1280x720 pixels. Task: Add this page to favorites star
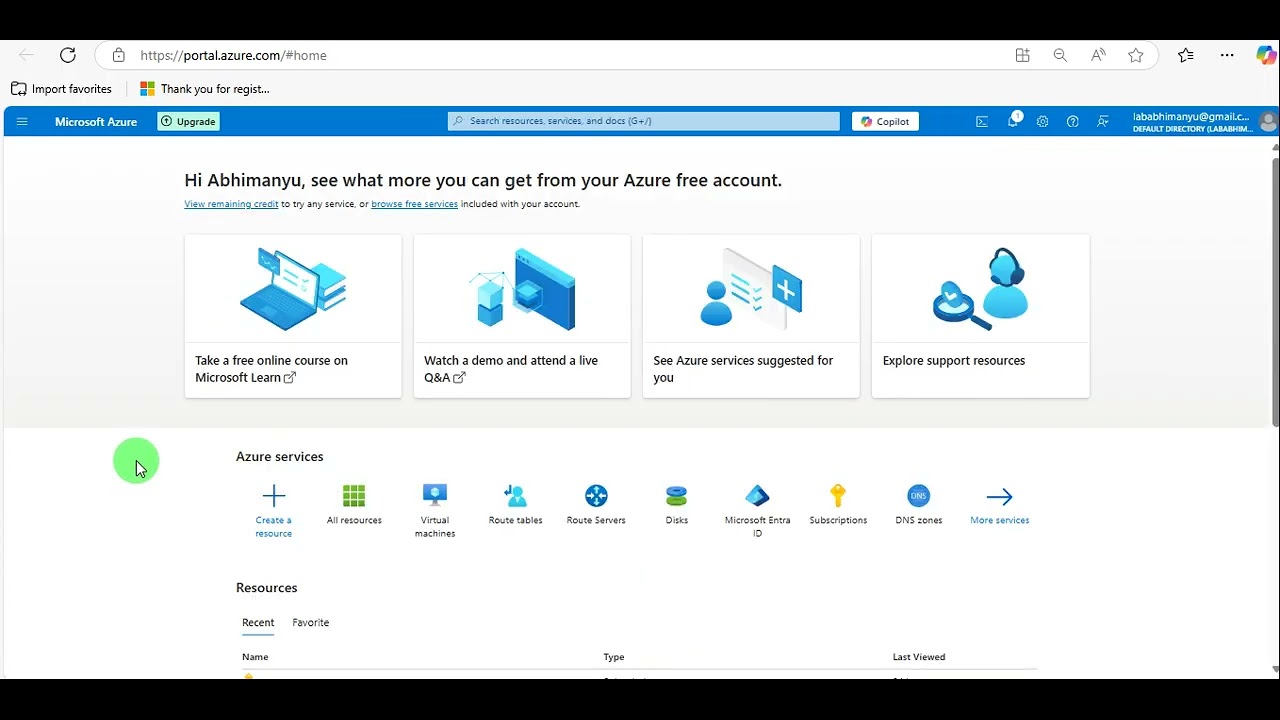click(x=1136, y=55)
